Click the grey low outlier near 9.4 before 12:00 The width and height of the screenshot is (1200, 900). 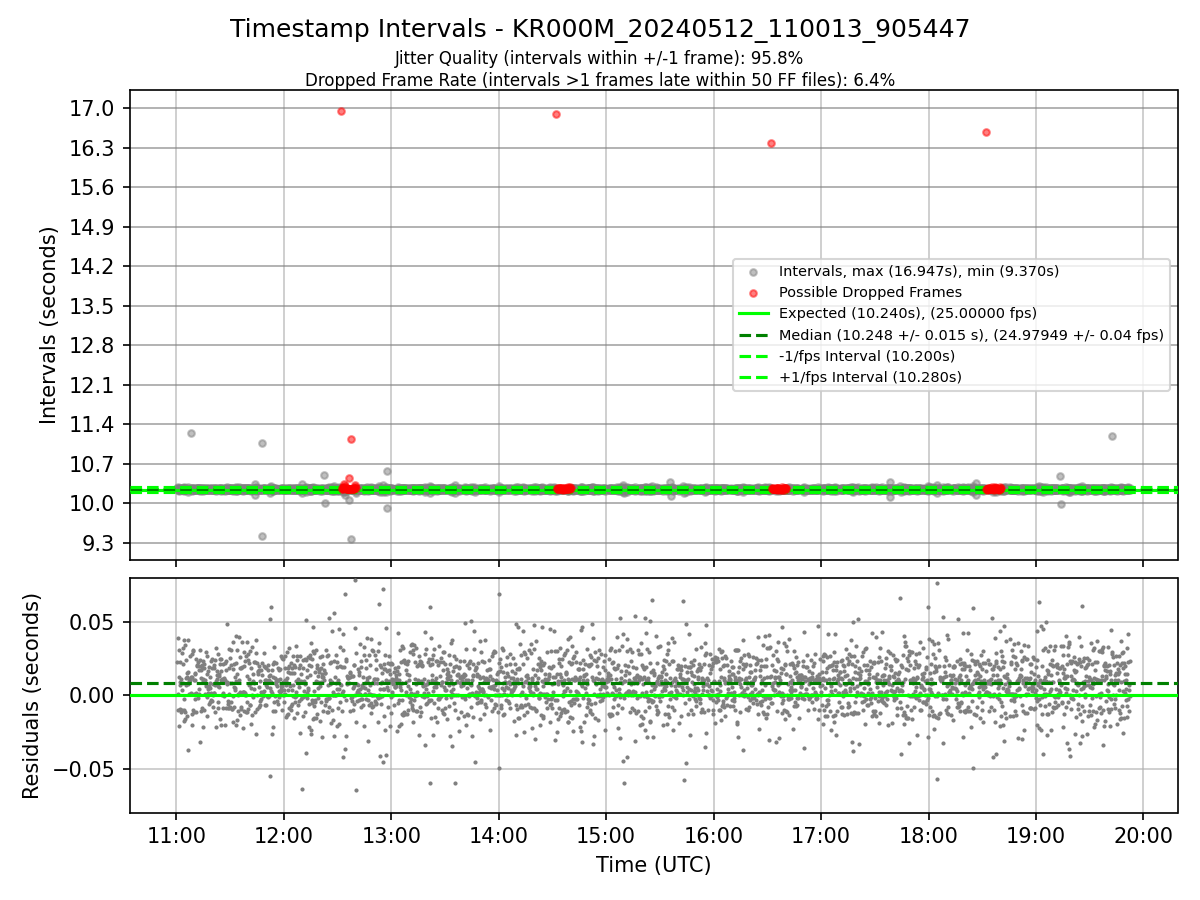262,536
